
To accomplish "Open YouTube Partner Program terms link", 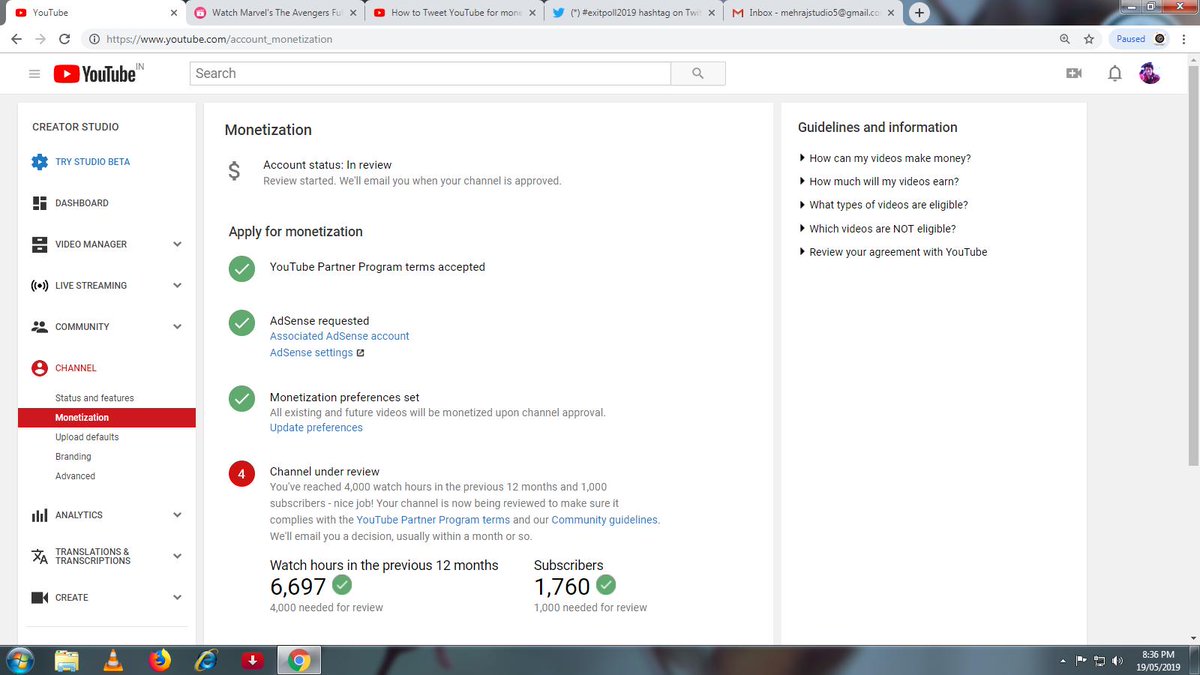I will coord(433,520).
